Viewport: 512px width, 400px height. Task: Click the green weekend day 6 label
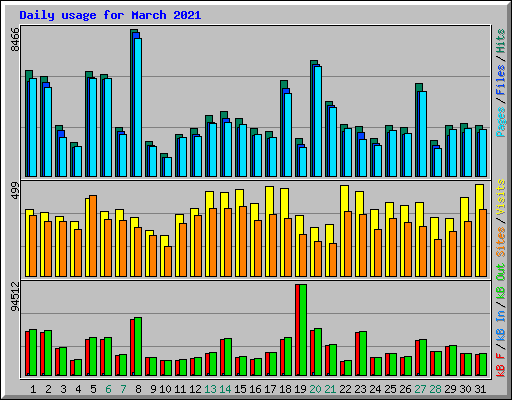108,389
